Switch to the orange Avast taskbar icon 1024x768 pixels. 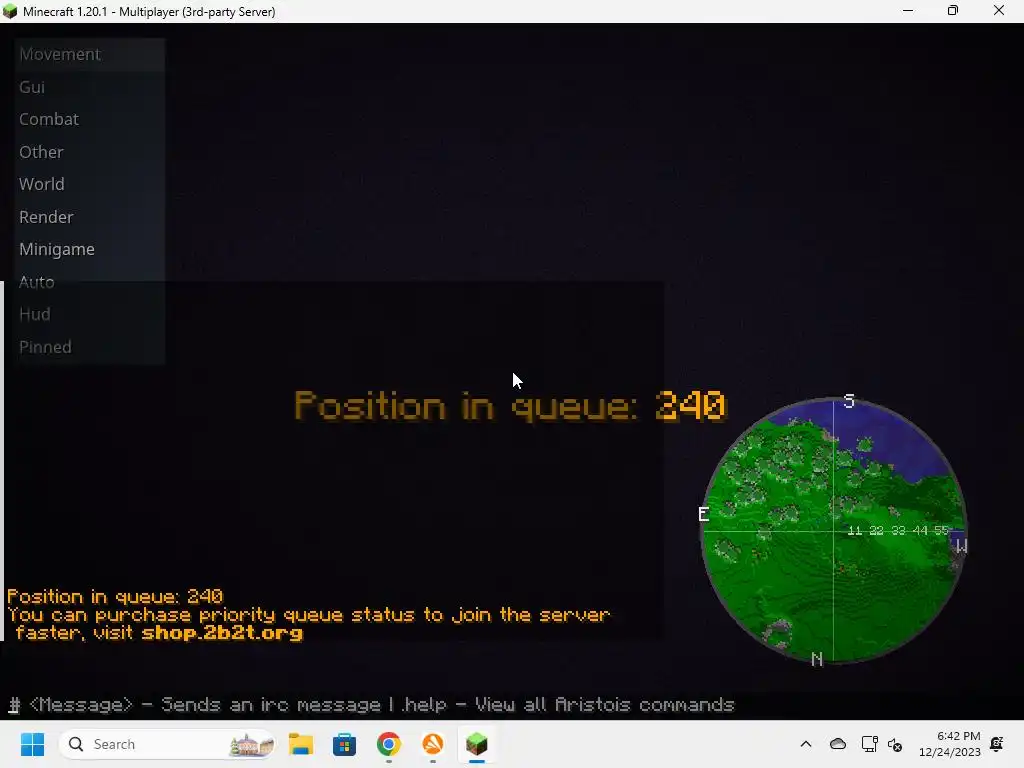click(x=432, y=744)
